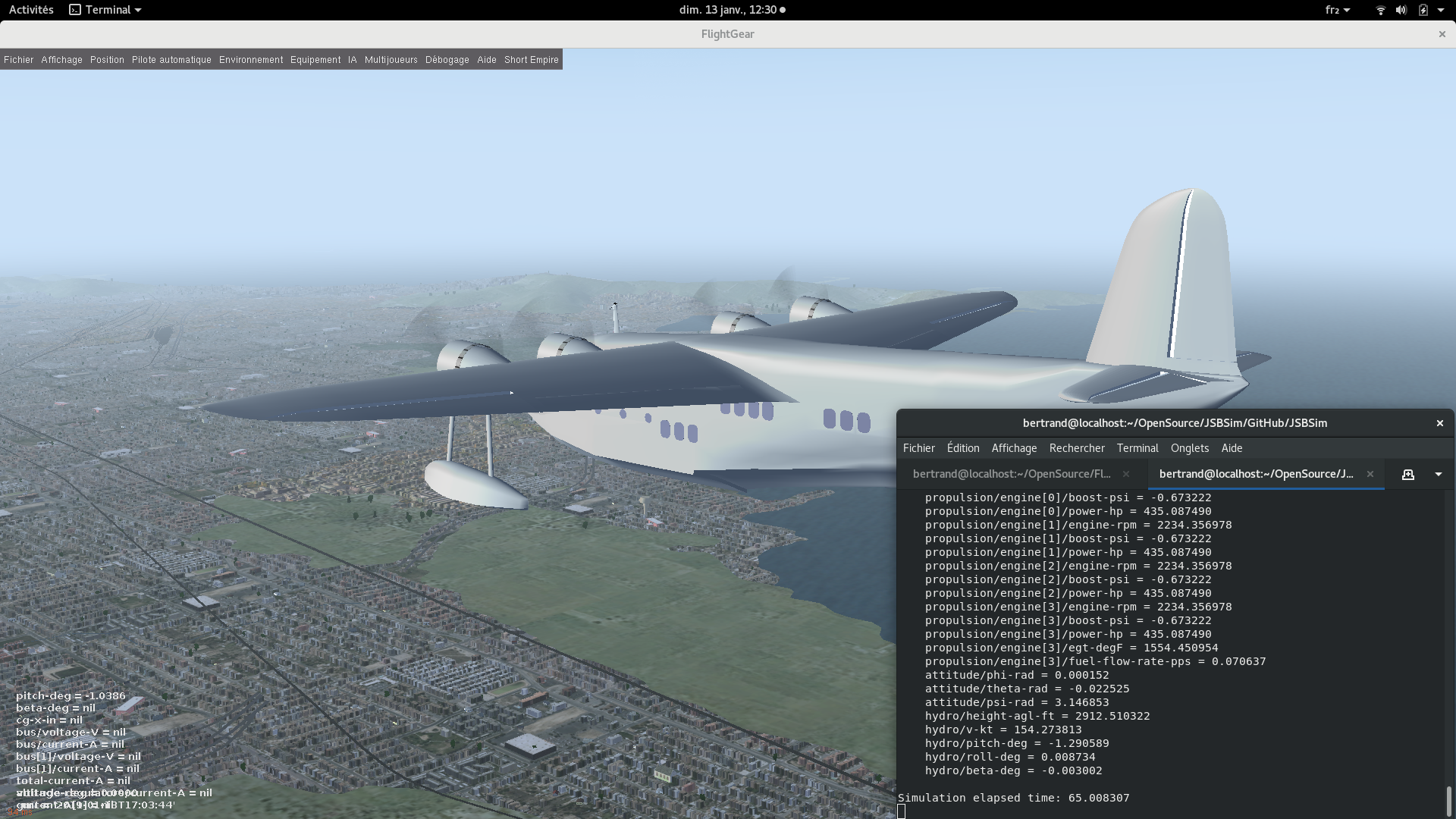This screenshot has height=819, width=1456.
Task: Click the Débogage menu item
Action: [x=447, y=59]
